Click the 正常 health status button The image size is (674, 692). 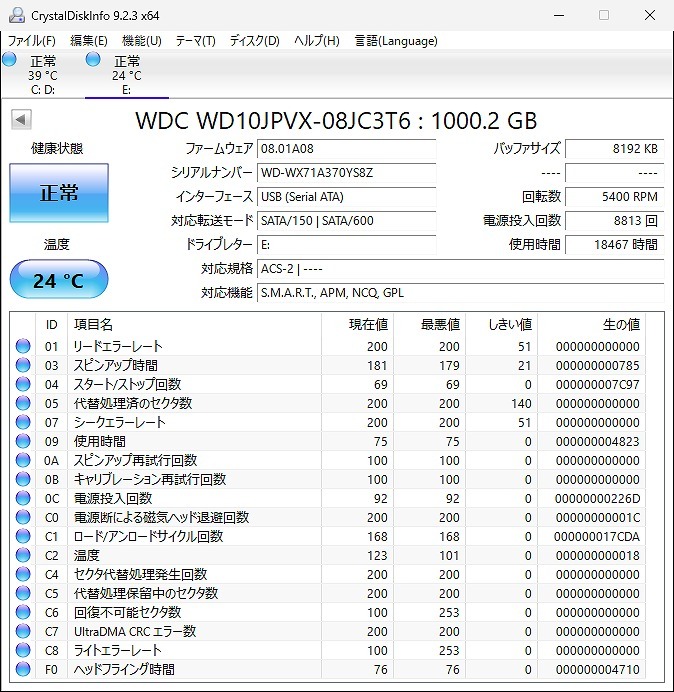click(59, 193)
